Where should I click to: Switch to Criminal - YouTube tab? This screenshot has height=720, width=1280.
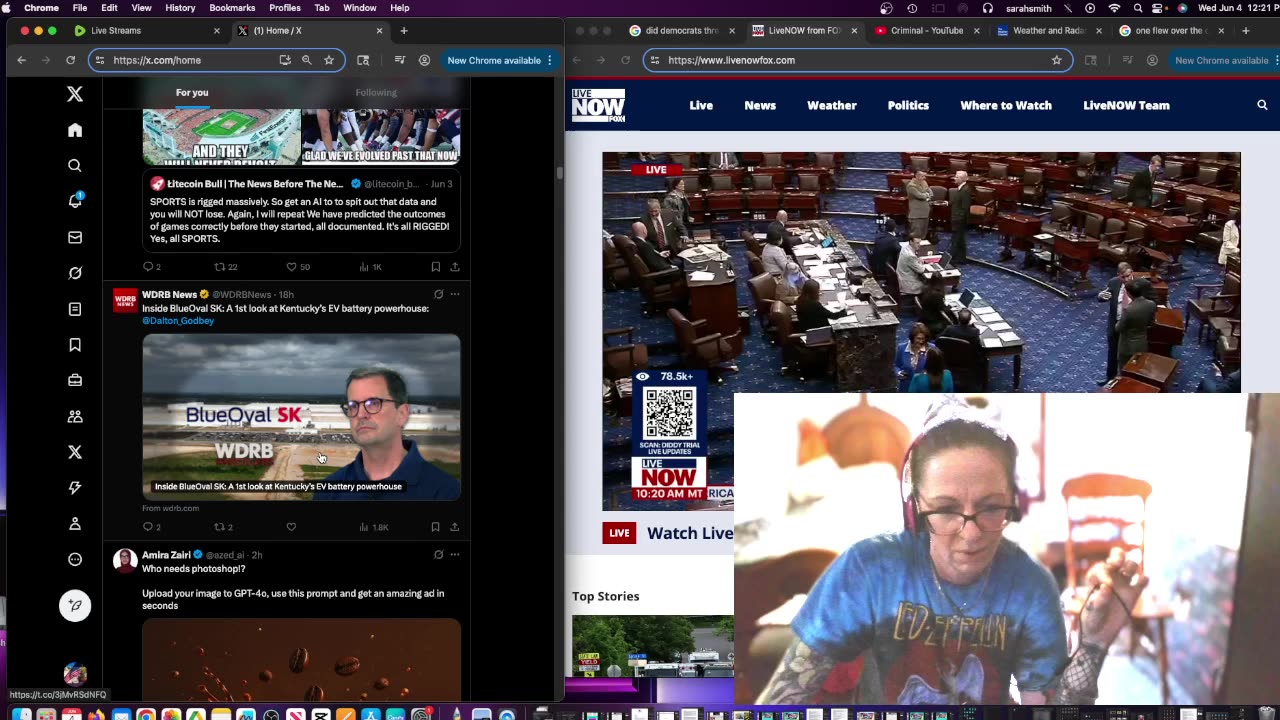927,31
